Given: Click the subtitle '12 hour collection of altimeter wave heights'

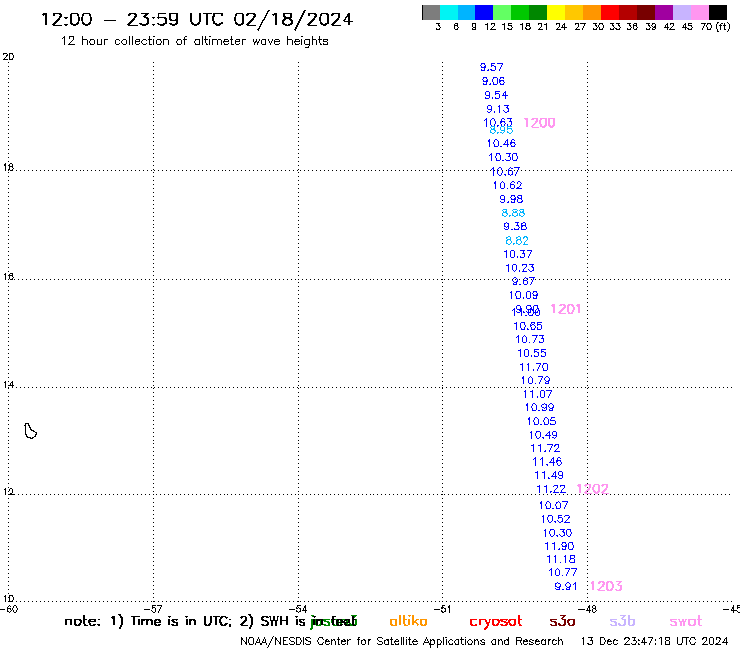Looking at the screenshot, I should [194, 42].
